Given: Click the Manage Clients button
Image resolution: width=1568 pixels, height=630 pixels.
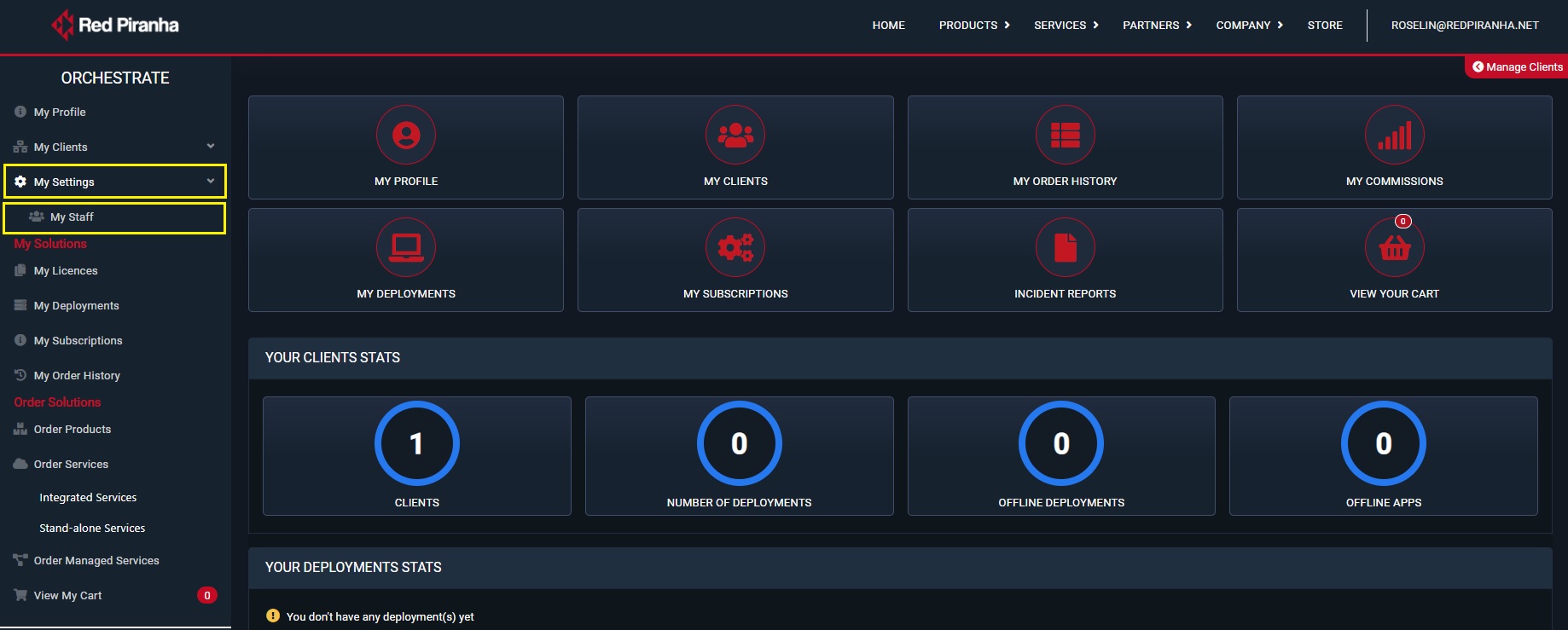Looking at the screenshot, I should pyautogui.click(x=1517, y=66).
